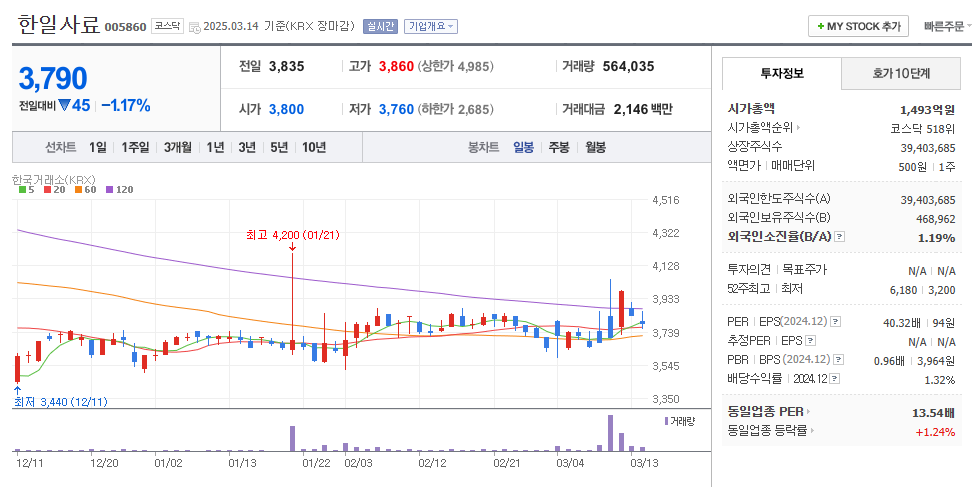Click the 동일업종 PER value 13.54배

[933, 413]
